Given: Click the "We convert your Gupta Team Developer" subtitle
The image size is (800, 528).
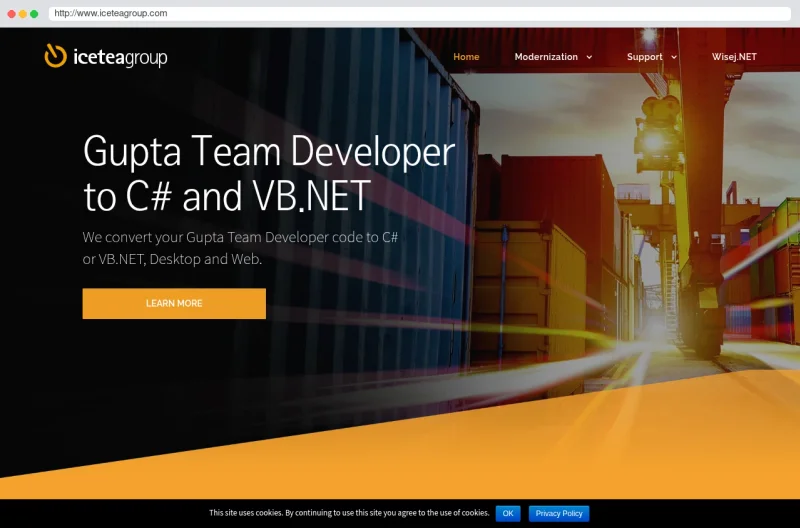Looking at the screenshot, I should 240,248.
